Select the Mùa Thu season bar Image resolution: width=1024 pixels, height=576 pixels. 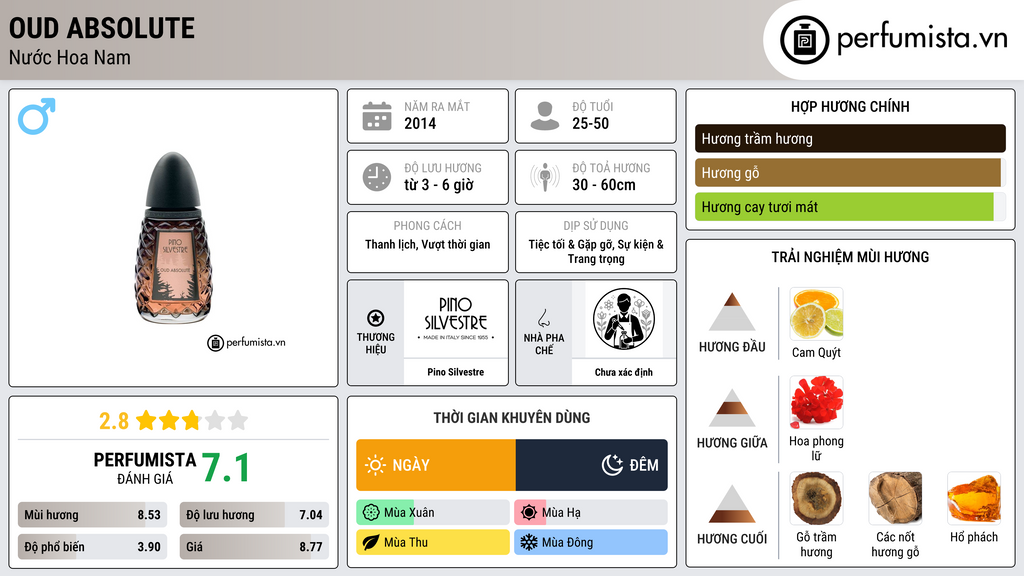[433, 543]
